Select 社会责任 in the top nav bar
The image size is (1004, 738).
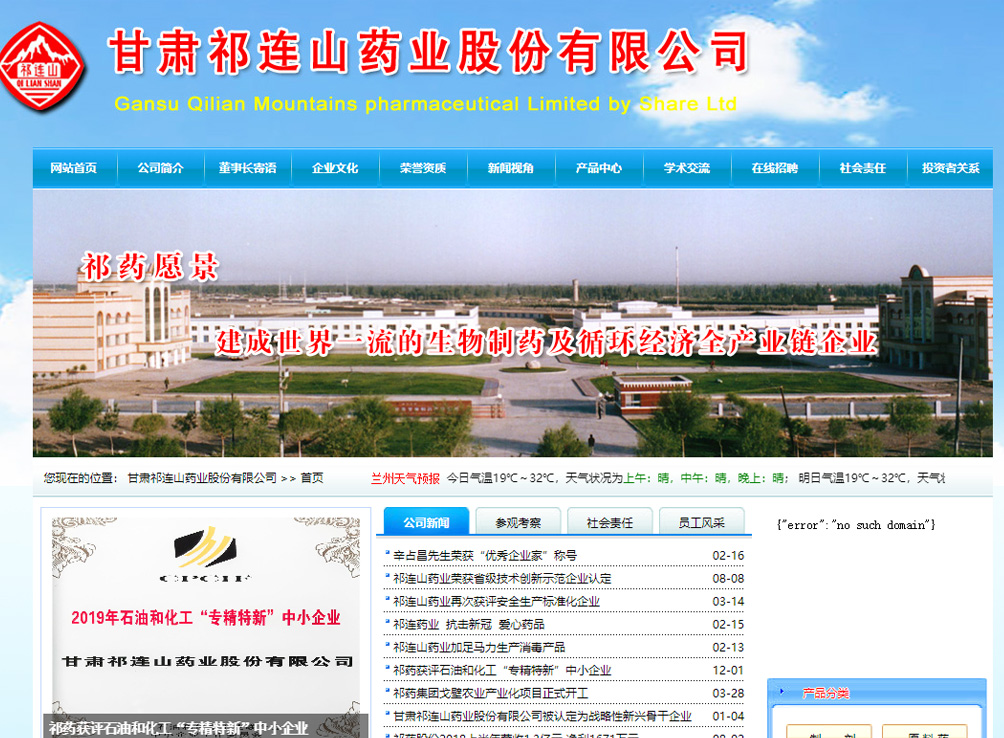862,168
